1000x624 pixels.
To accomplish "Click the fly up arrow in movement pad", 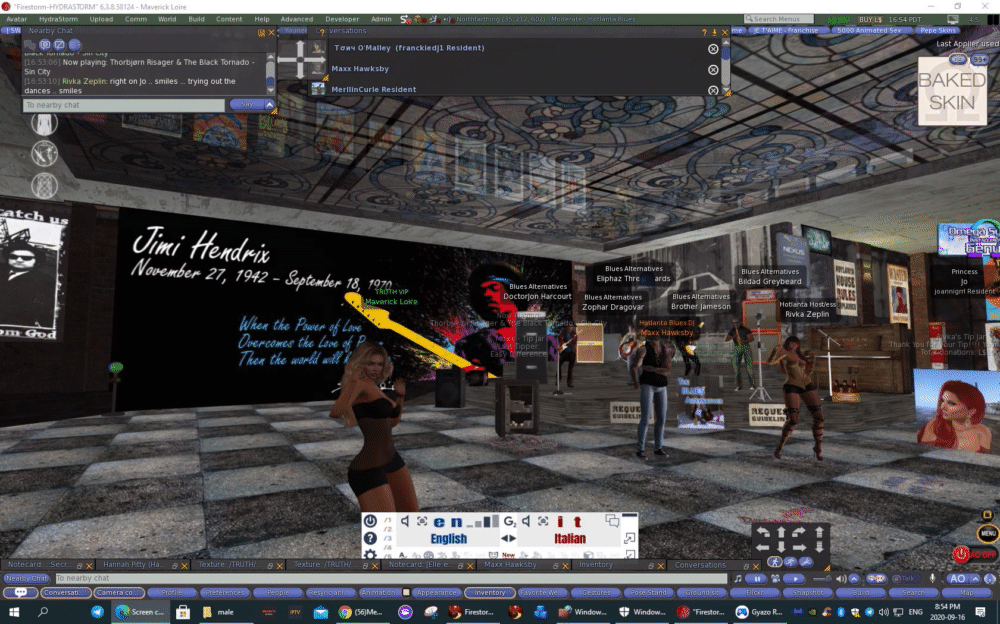I will point(820,532).
